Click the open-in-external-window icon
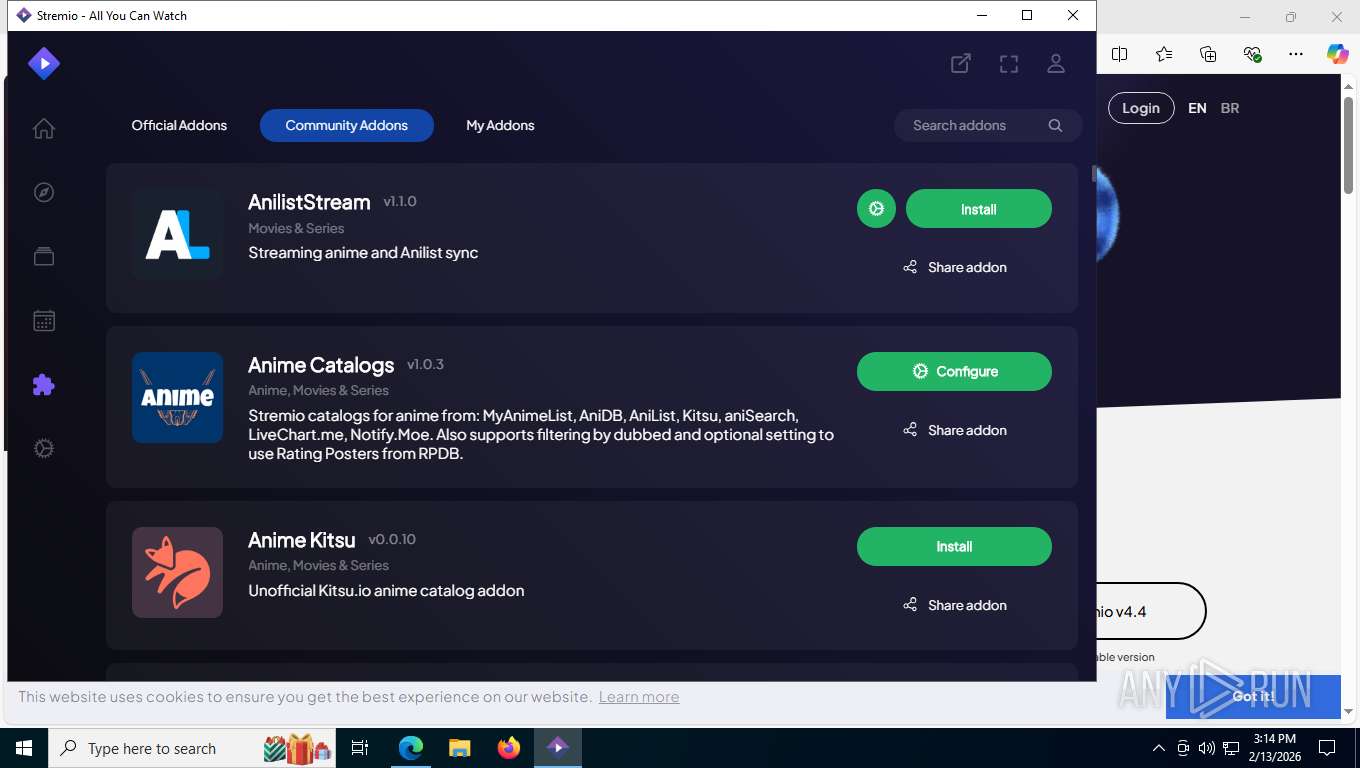Viewport: 1360px width, 768px height. pyautogui.click(x=960, y=64)
